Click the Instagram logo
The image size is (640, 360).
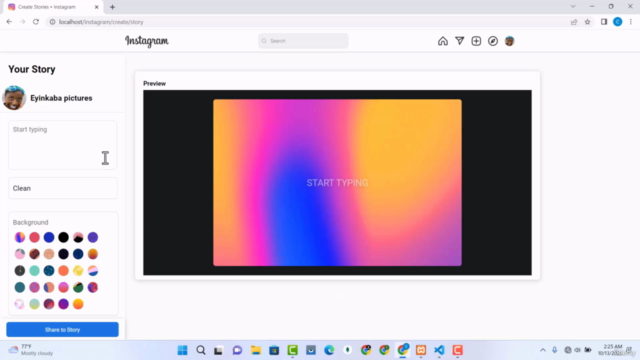[x=147, y=41]
